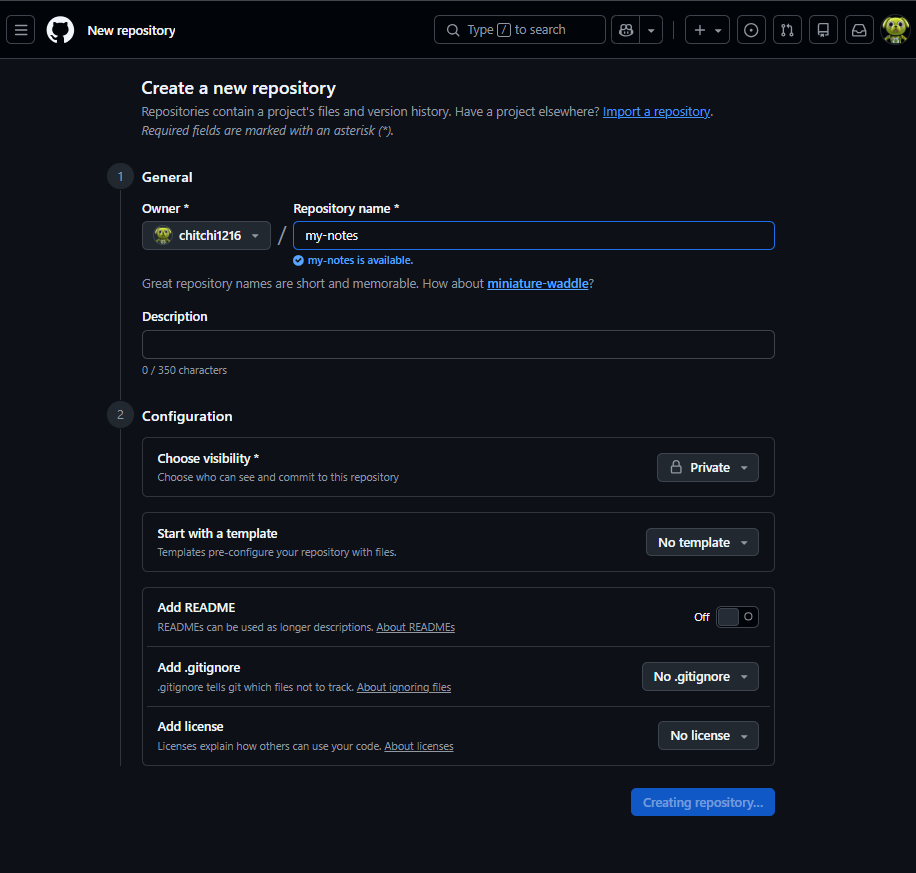Open user profile avatar menu
Screen dimensions: 916x873
point(895,30)
